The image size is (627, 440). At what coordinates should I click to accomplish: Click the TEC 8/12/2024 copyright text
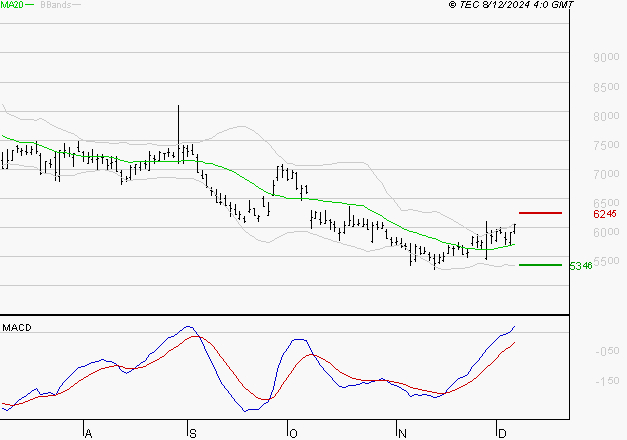point(511,5)
